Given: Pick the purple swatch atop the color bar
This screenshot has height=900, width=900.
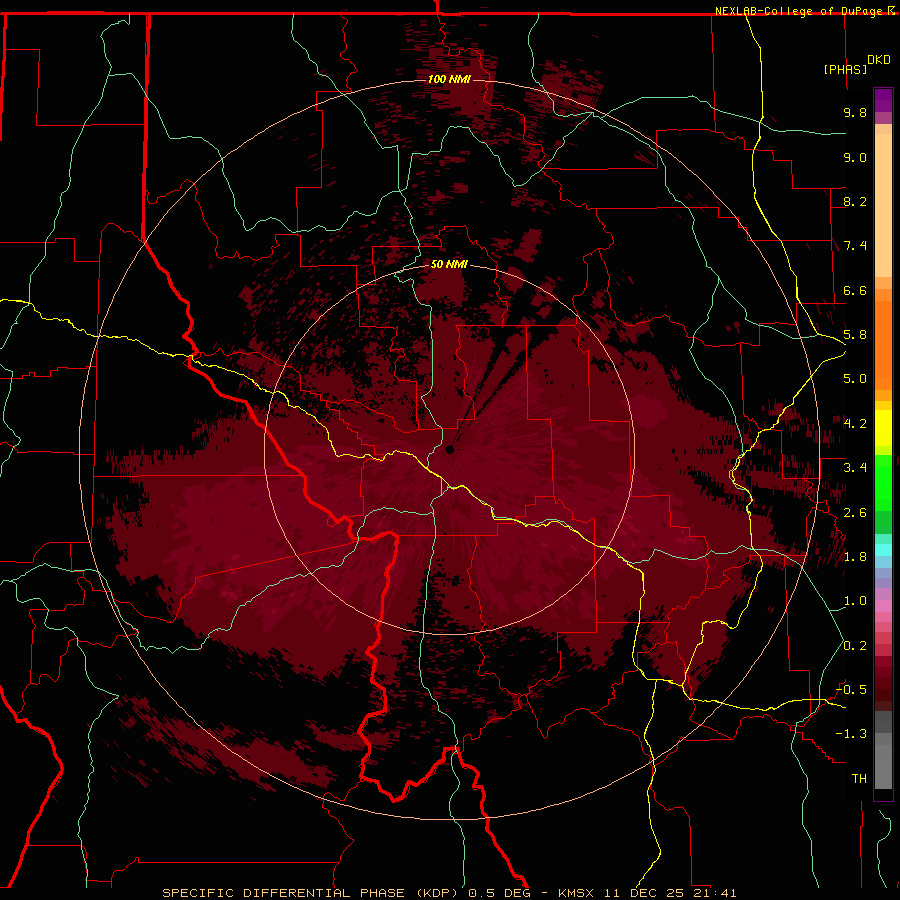Looking at the screenshot, I should [x=883, y=100].
